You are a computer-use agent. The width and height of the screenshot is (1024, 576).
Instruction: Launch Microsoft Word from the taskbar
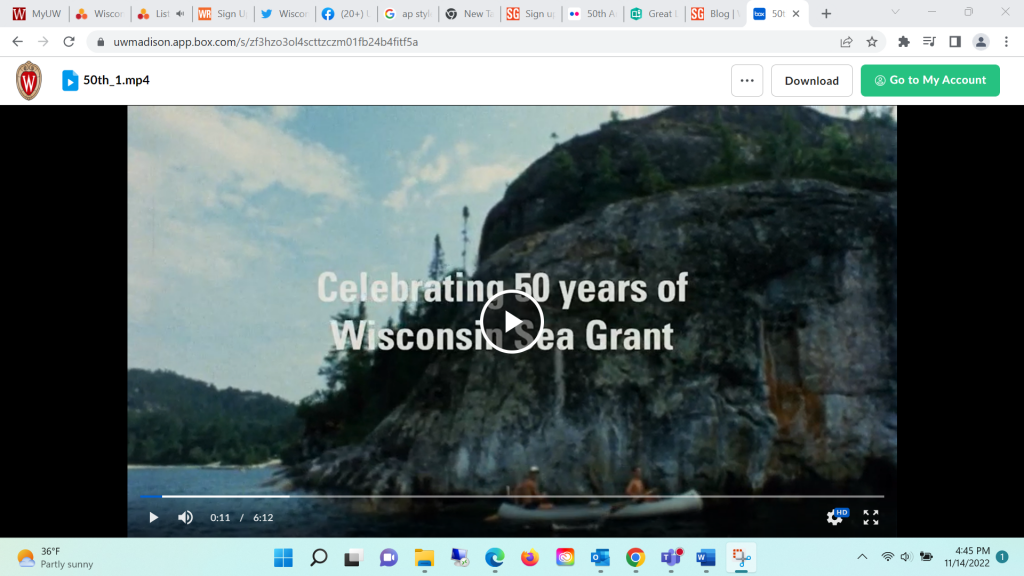click(x=705, y=559)
